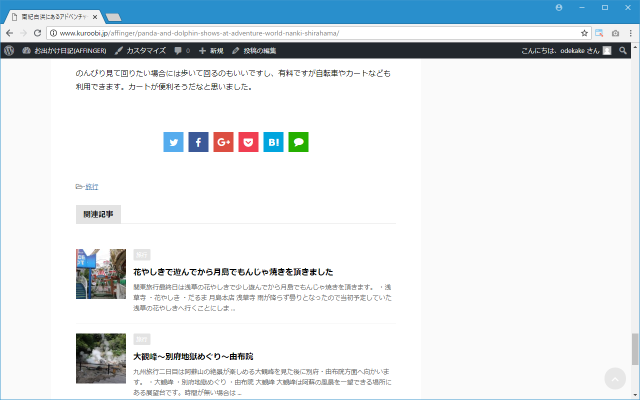Go back with the browser back arrow
The height and width of the screenshot is (400, 640).
(9, 33)
